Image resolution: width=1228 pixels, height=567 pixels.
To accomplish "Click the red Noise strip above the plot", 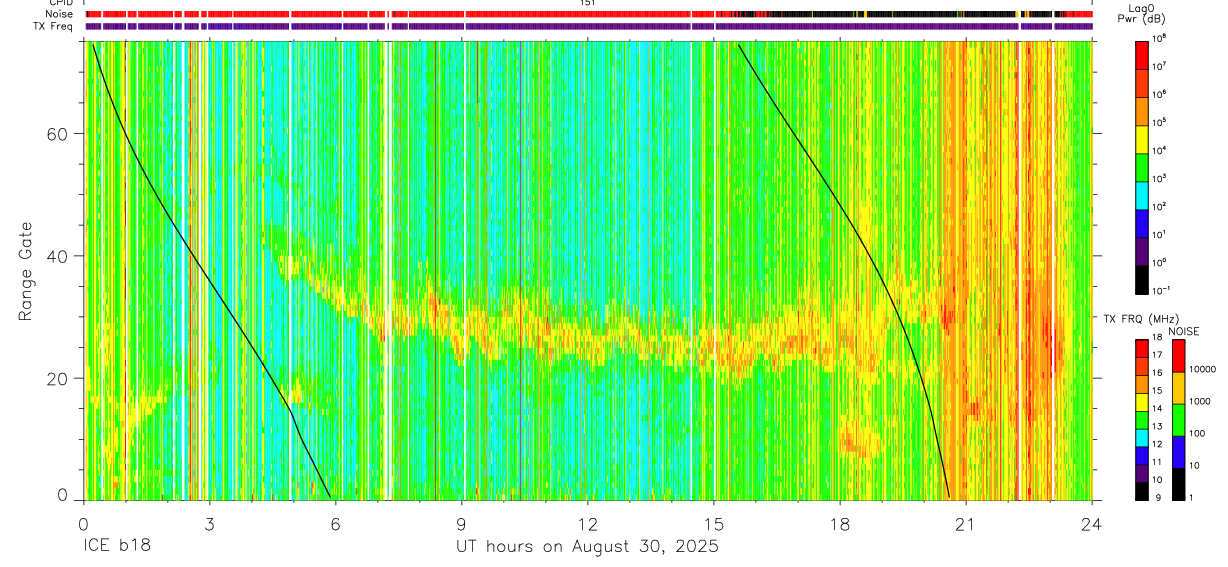I will pyautogui.click(x=588, y=15).
